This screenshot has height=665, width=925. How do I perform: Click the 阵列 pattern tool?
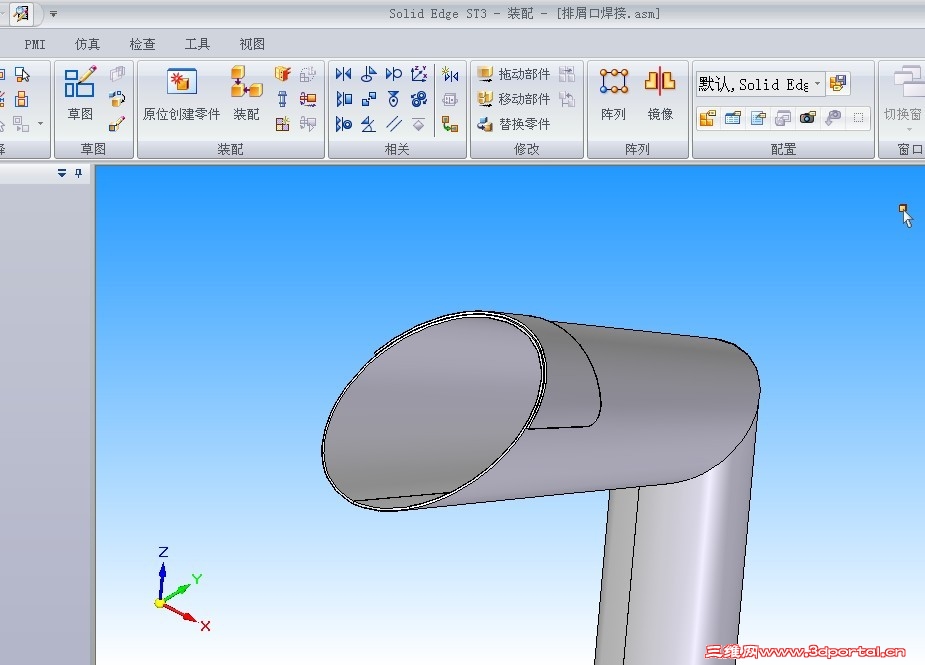pyautogui.click(x=614, y=93)
